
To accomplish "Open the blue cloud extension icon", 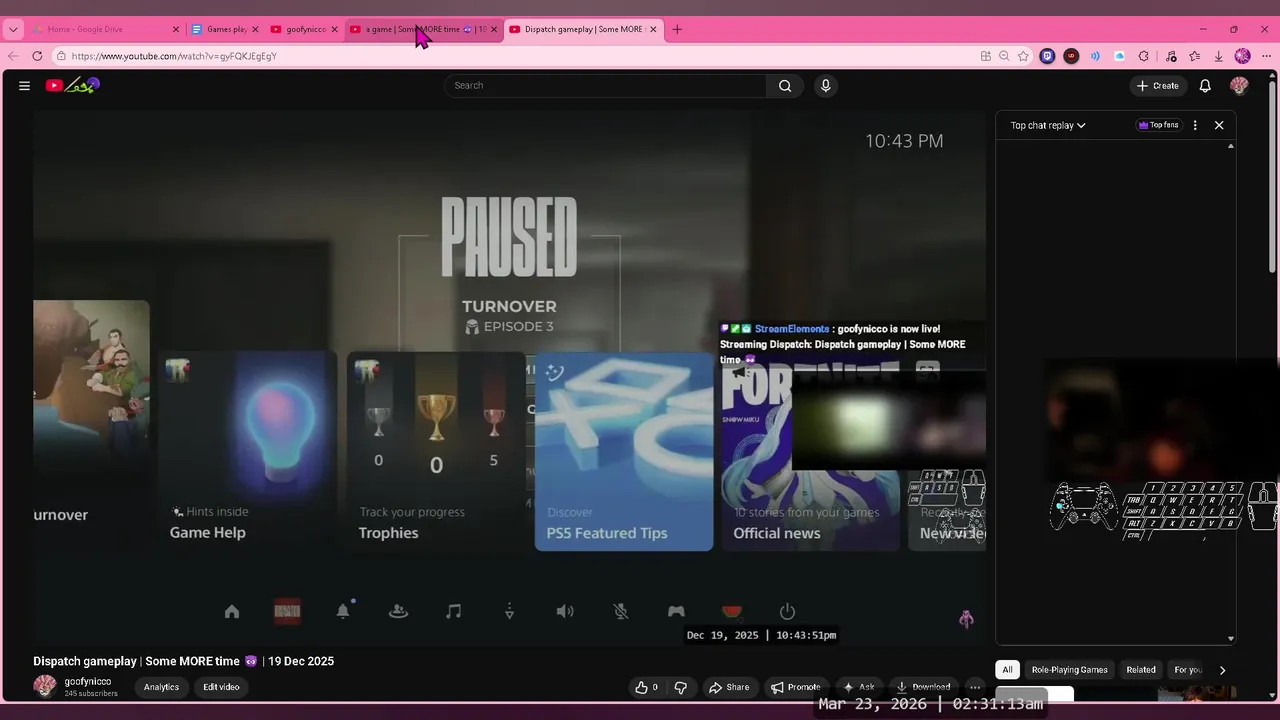I will [1119, 56].
